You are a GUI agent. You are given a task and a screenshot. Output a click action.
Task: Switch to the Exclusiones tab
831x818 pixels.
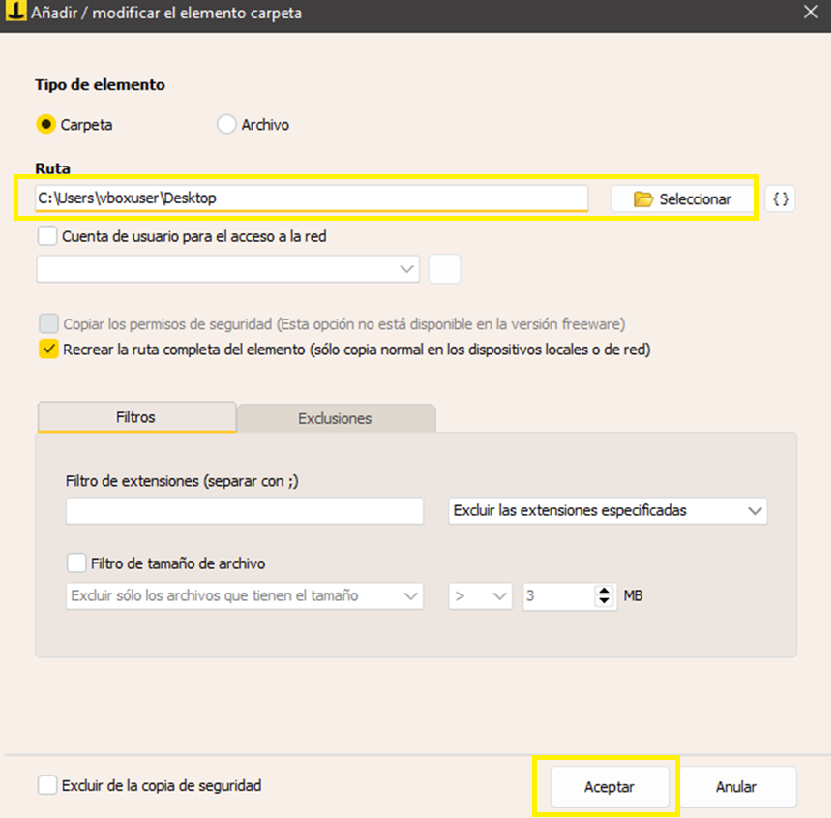click(x=335, y=418)
